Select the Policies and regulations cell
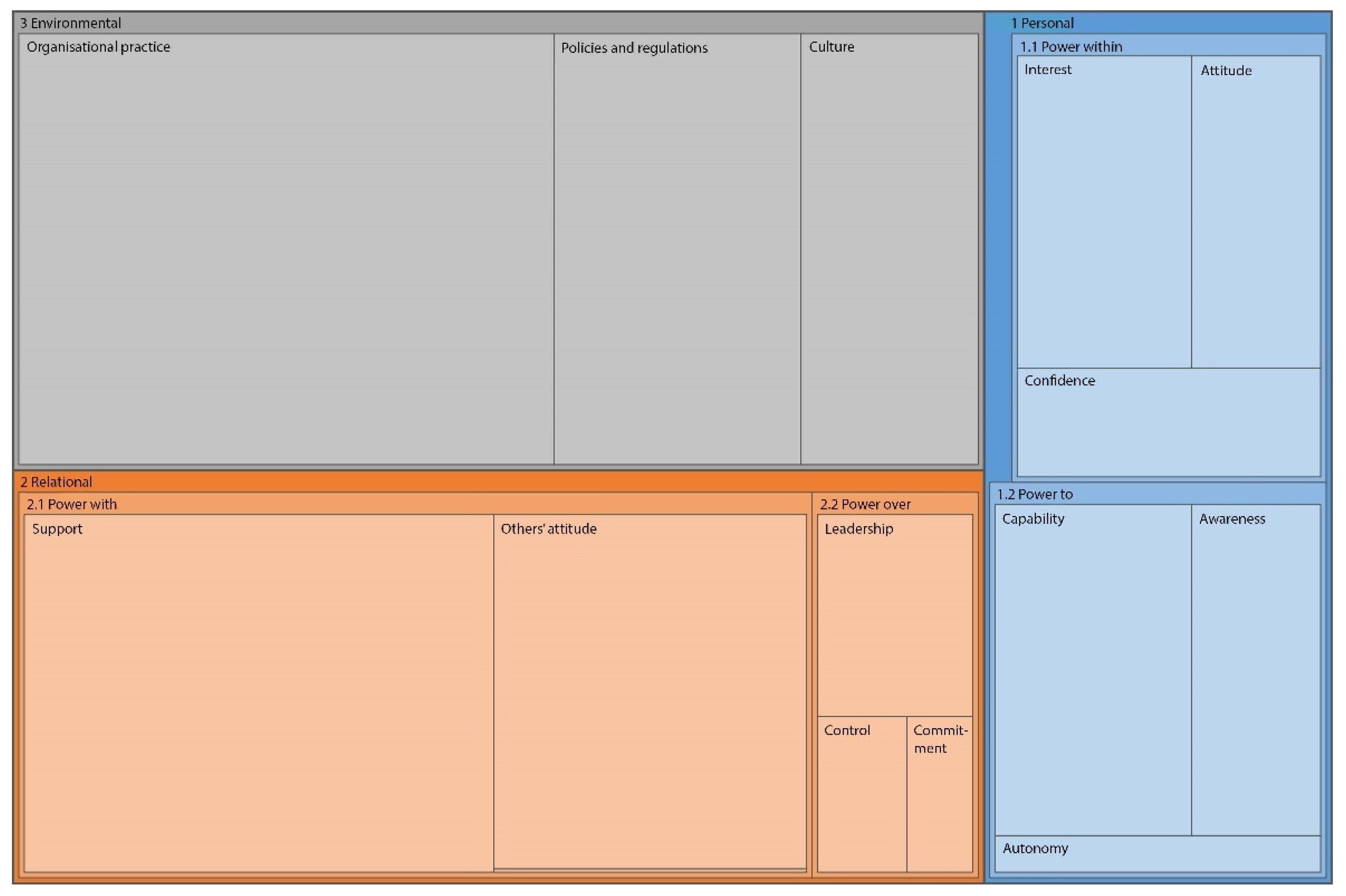The image size is (1346, 896). 677,249
